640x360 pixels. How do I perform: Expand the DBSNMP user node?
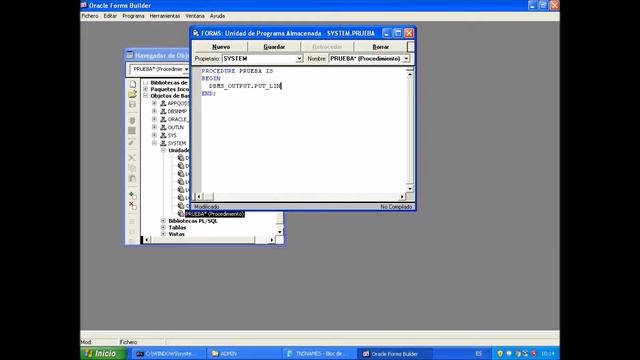pyautogui.click(x=154, y=111)
